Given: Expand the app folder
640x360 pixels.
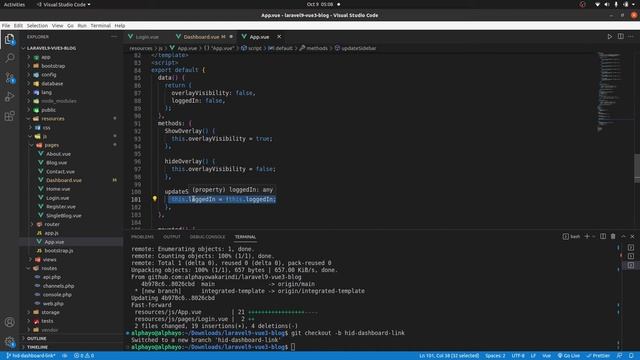Looking at the screenshot, I should point(46,57).
